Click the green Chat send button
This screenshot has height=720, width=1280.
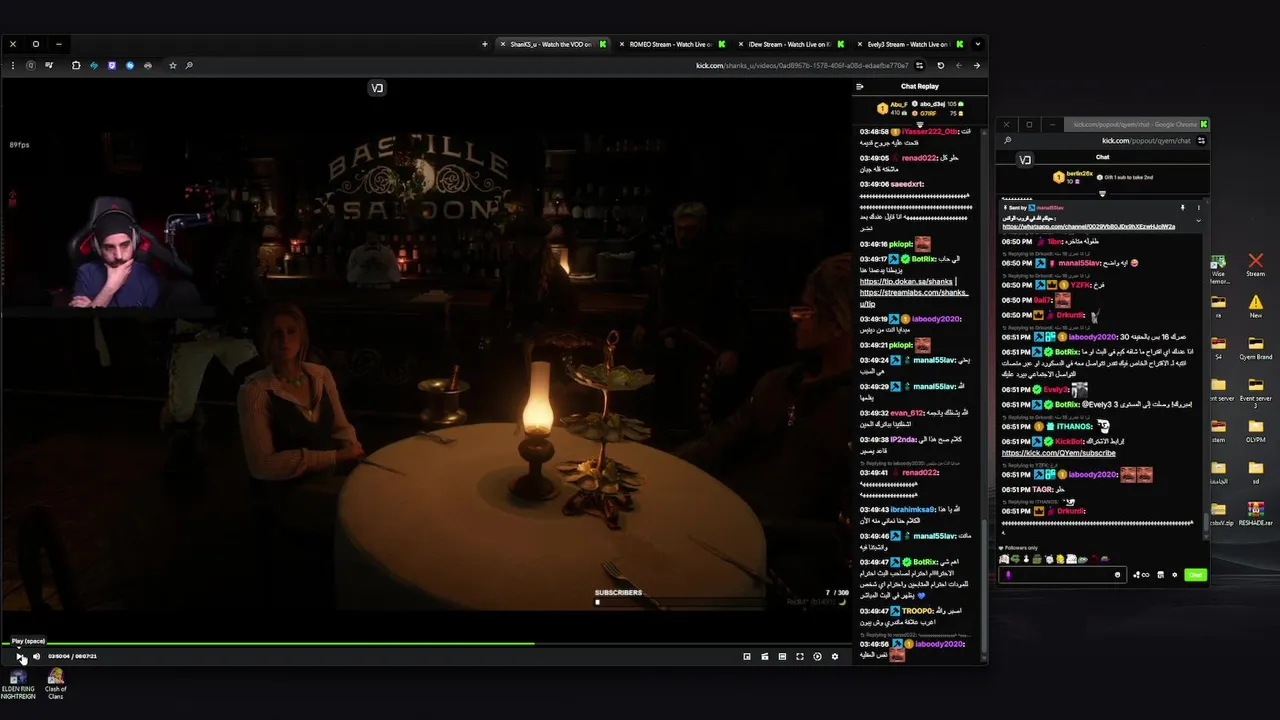point(1195,575)
